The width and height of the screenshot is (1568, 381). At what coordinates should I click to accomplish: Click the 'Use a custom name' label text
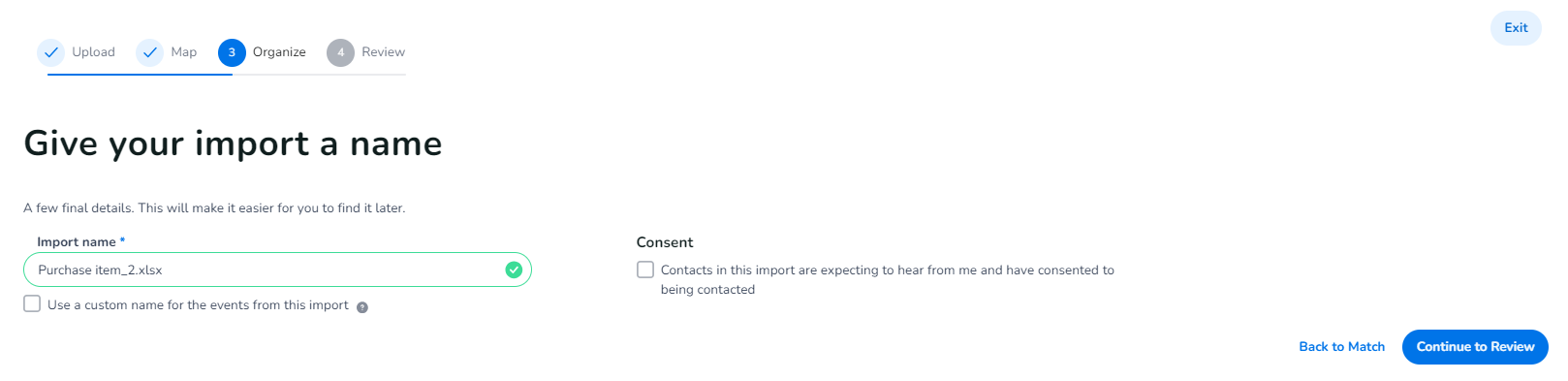pyautogui.click(x=198, y=305)
